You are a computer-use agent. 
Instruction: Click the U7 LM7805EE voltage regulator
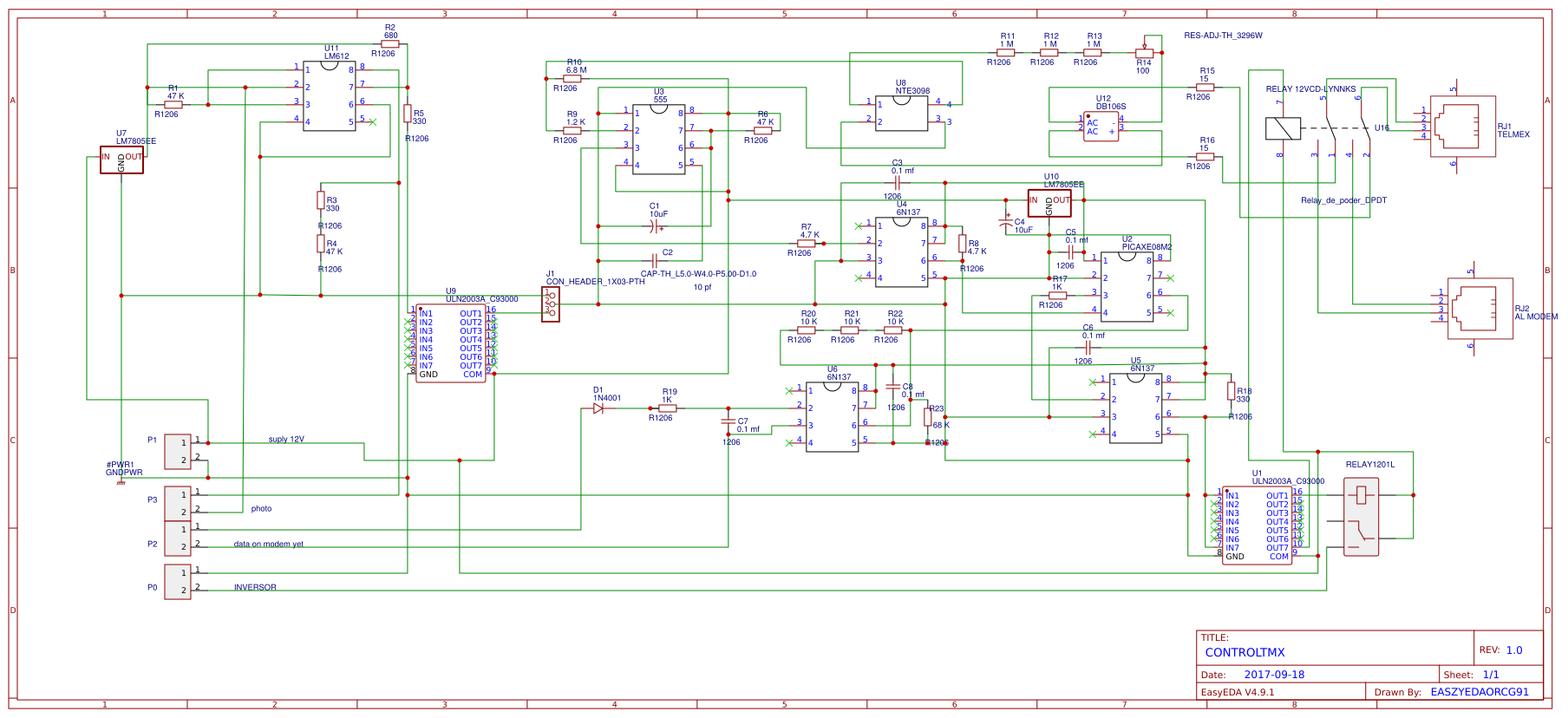tap(121, 160)
